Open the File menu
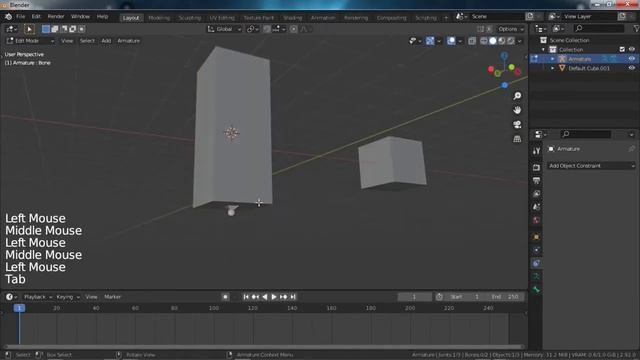Screen dimensions: 640x360 pos(20,17)
